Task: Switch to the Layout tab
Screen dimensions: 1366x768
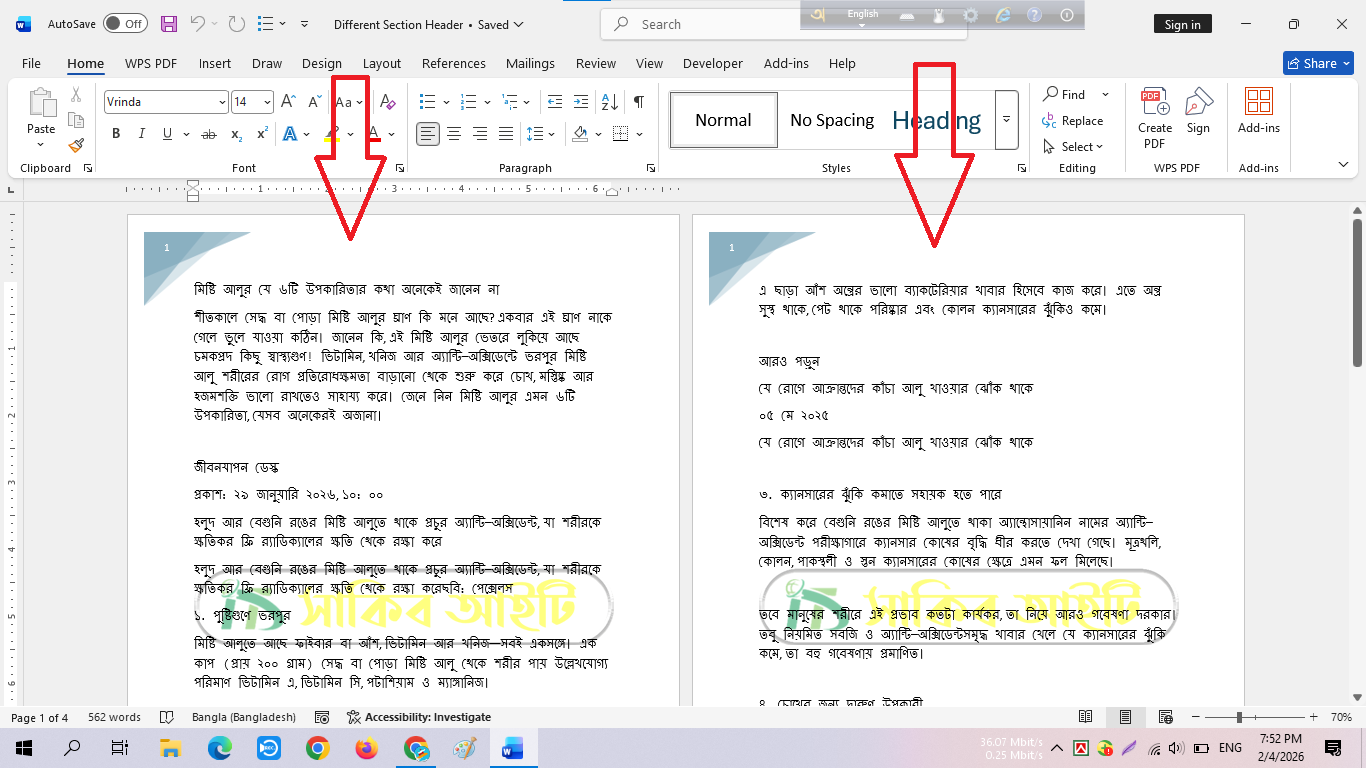Action: coord(381,63)
